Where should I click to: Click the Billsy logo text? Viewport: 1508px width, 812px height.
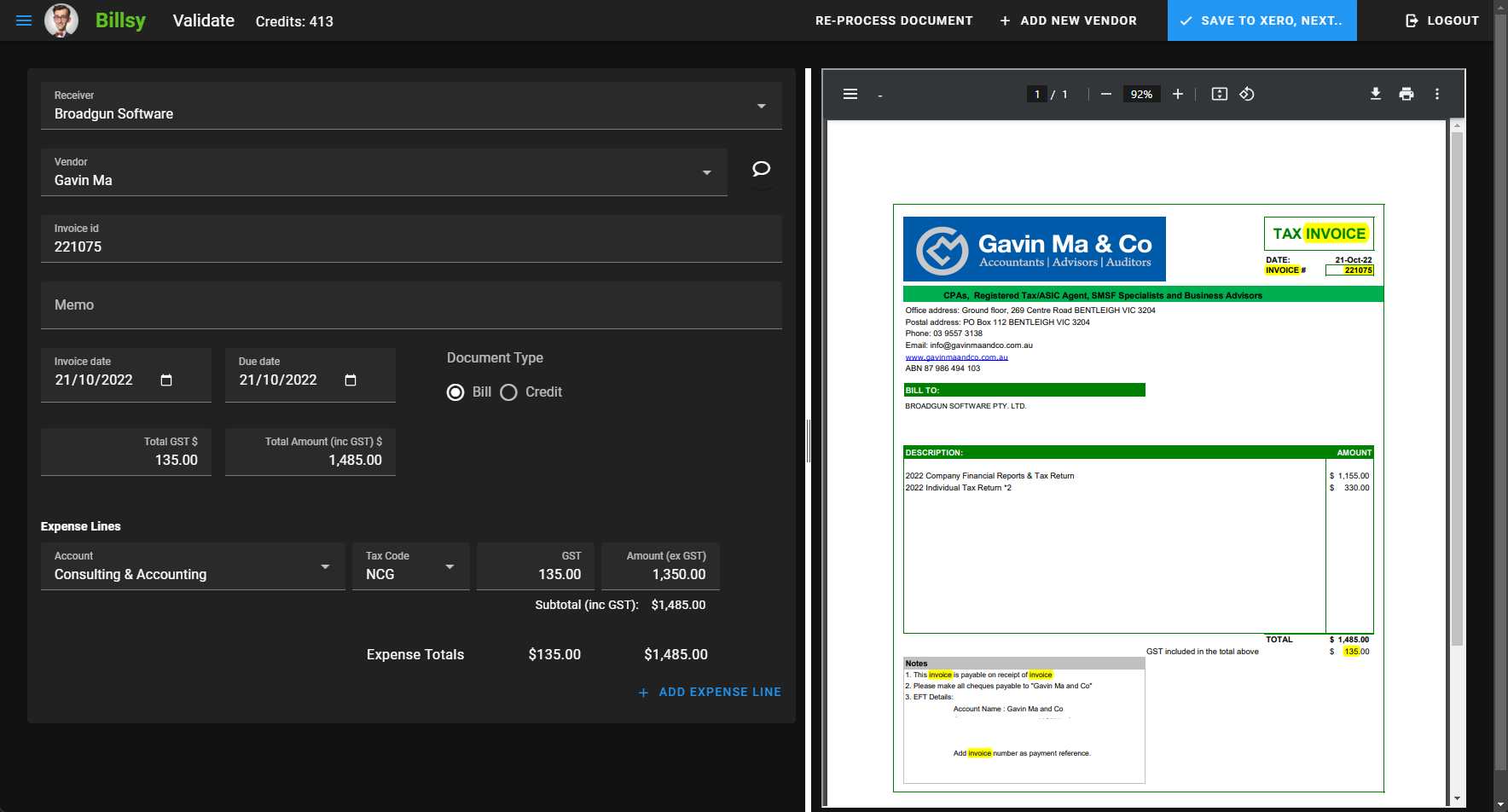pos(120,20)
